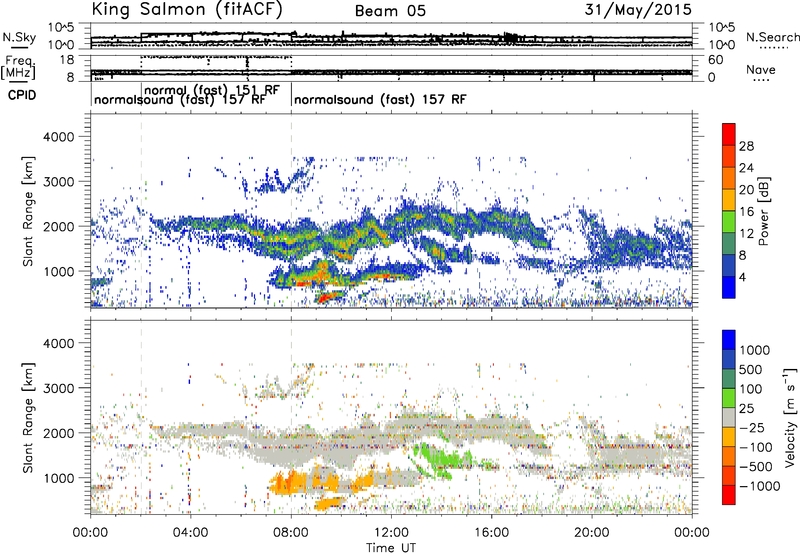The width and height of the screenshot is (800, 554).
Task: Click the "3000" tick on velocity panel range axis
Action: coord(59,388)
